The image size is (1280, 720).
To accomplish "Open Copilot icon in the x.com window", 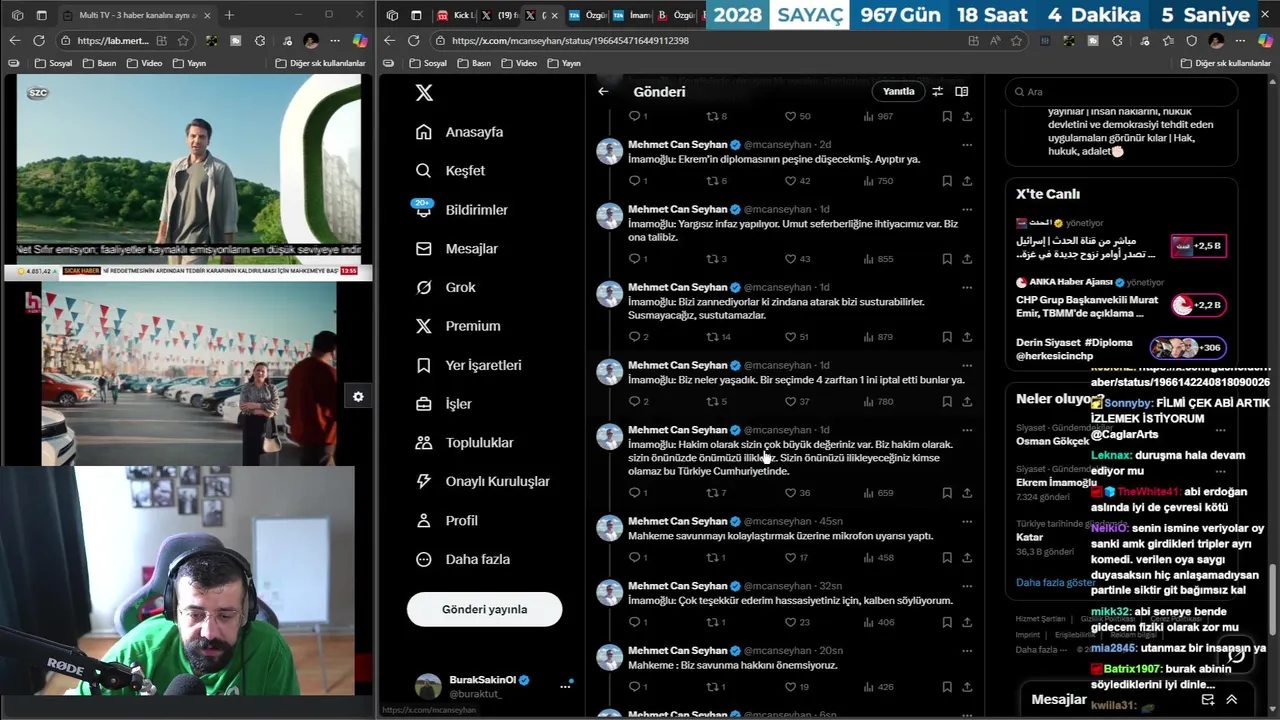I will pyautogui.click(x=1264, y=41).
